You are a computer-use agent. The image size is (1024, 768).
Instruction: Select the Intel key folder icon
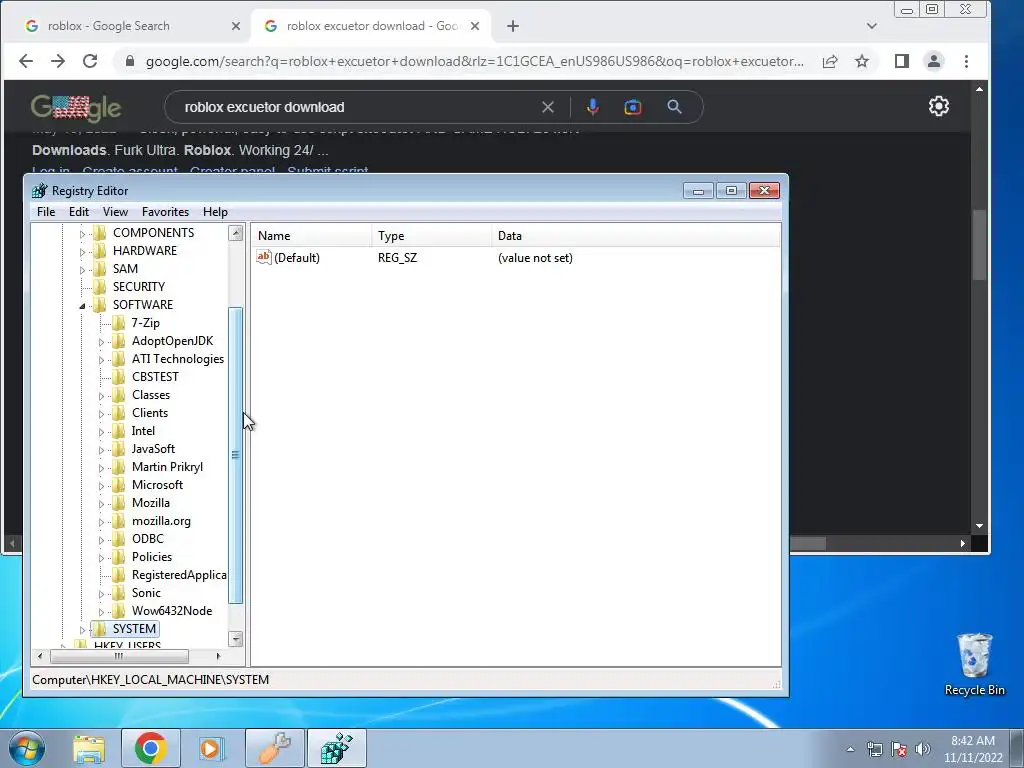119,431
